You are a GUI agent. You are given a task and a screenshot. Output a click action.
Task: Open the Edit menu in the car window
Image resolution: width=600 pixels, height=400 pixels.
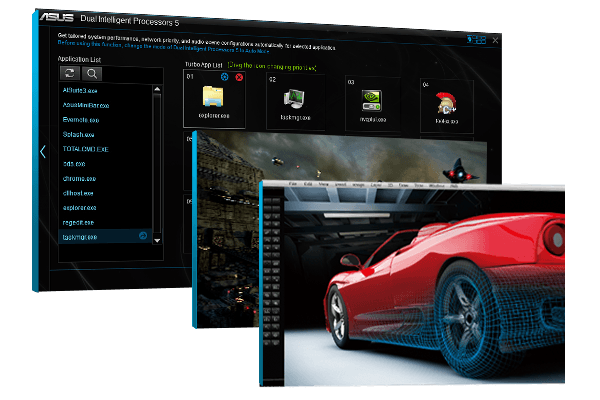(x=308, y=184)
